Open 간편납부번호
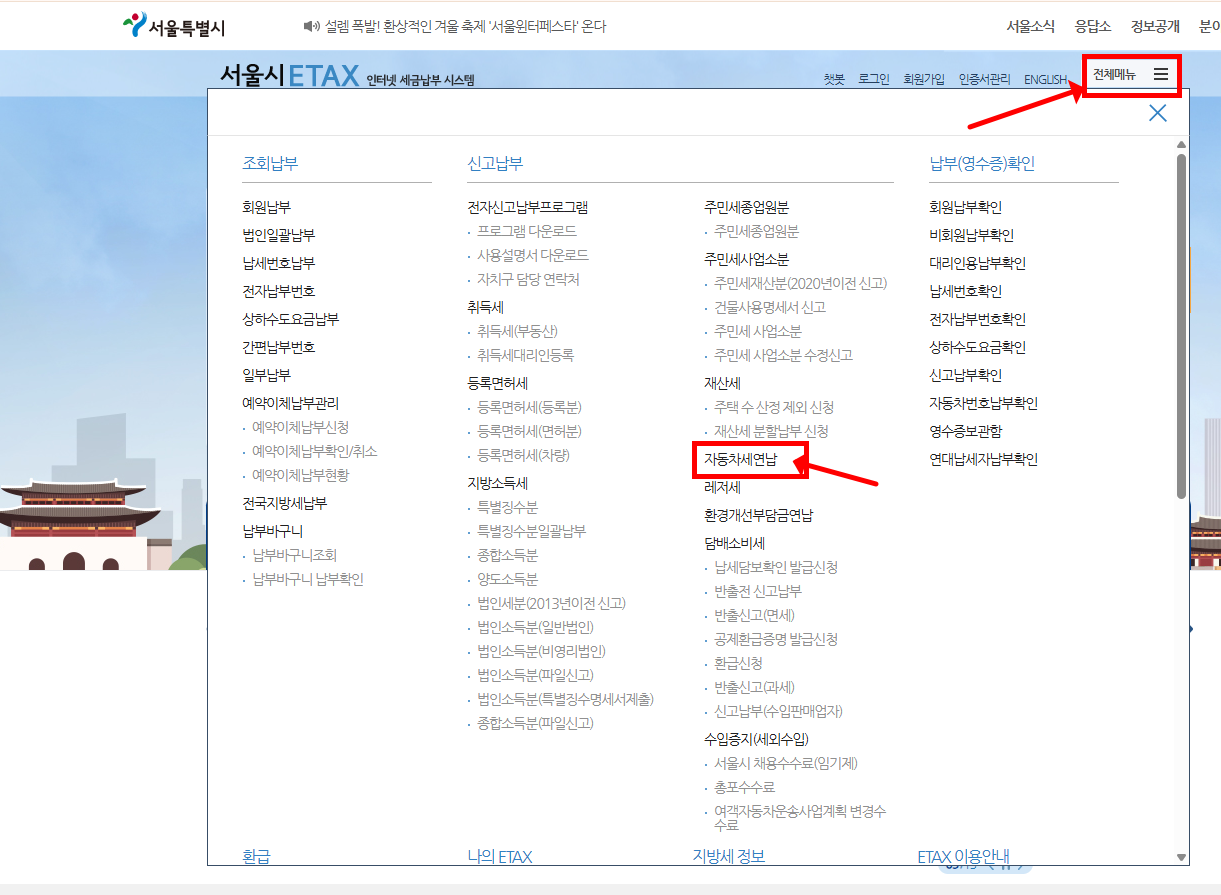The image size is (1221, 895). pos(278,347)
